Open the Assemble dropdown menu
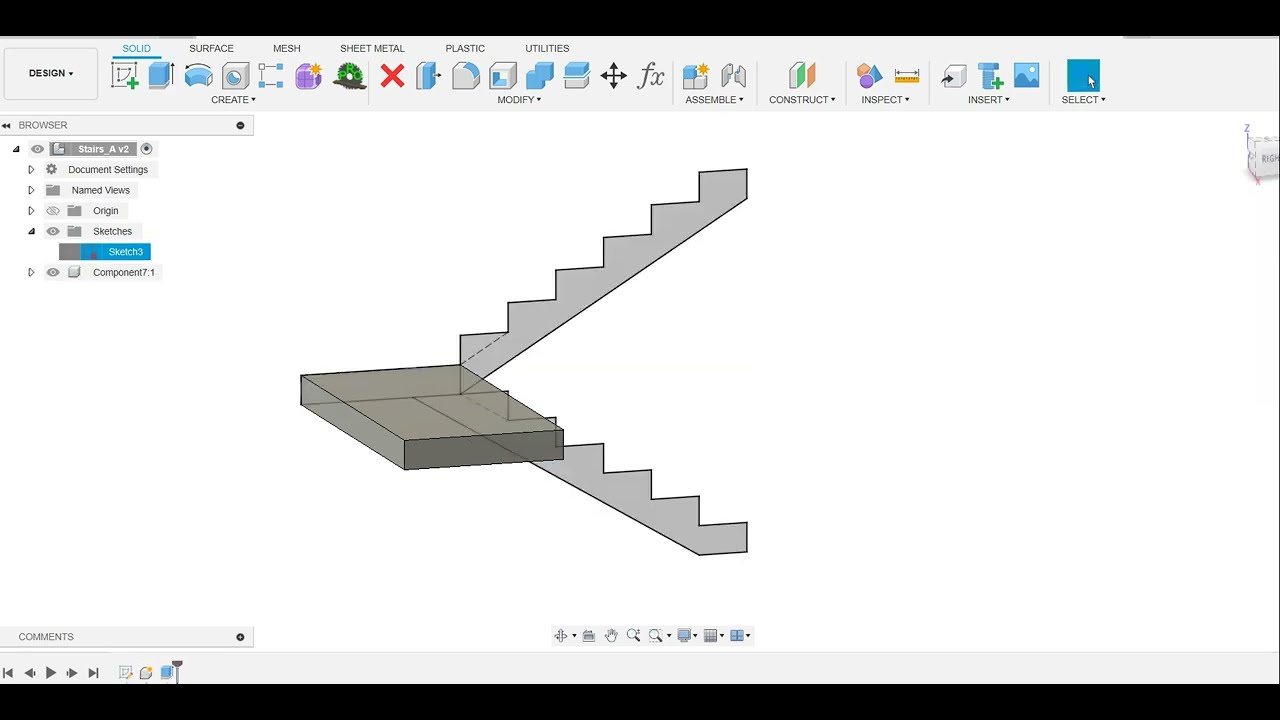 click(x=714, y=100)
